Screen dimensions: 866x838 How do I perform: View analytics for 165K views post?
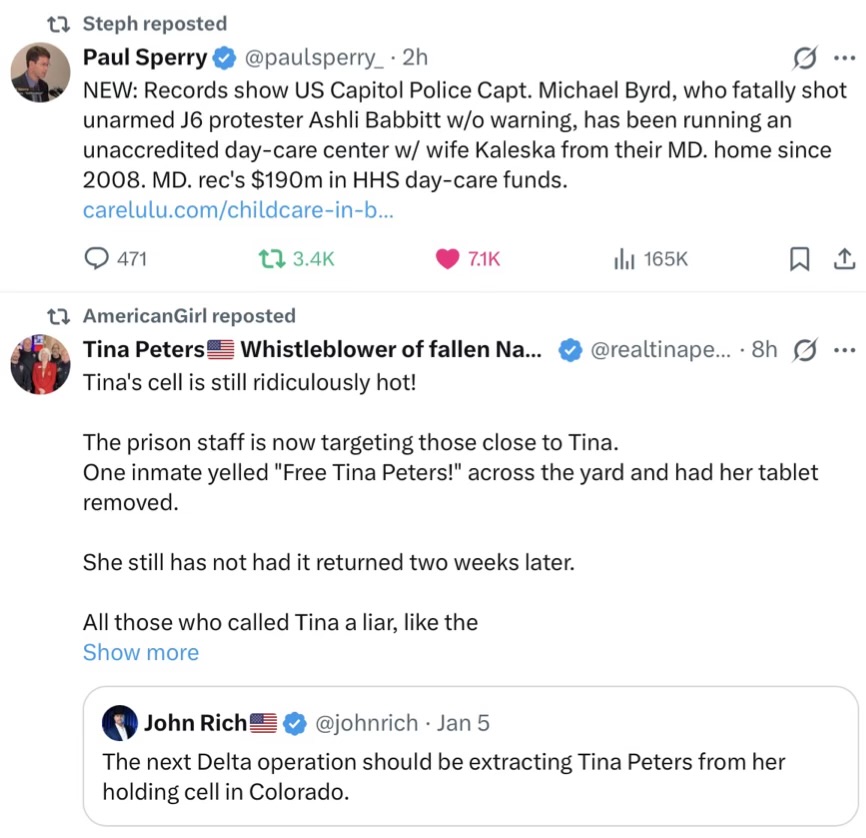coord(624,259)
